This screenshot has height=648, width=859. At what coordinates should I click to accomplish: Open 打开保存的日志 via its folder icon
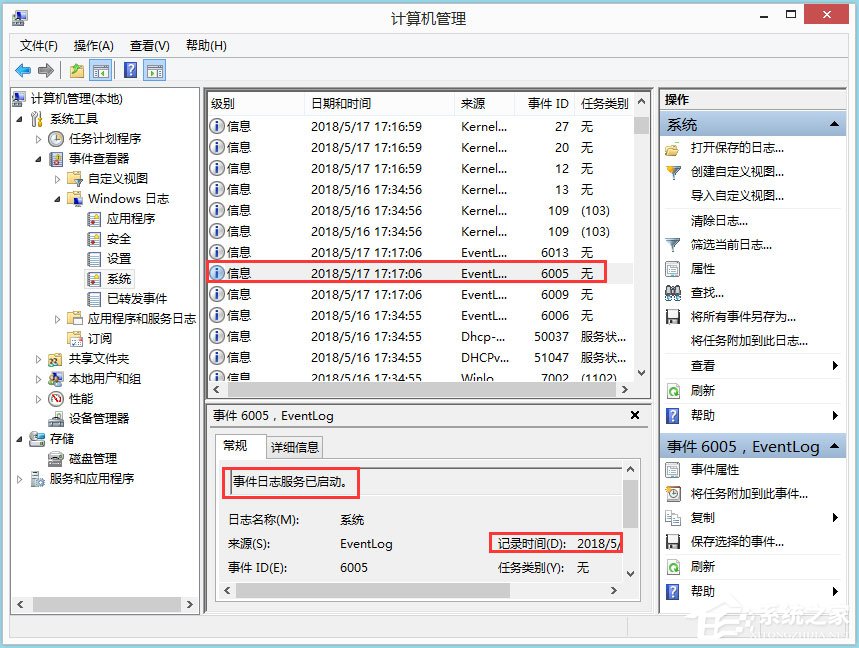[x=673, y=149]
